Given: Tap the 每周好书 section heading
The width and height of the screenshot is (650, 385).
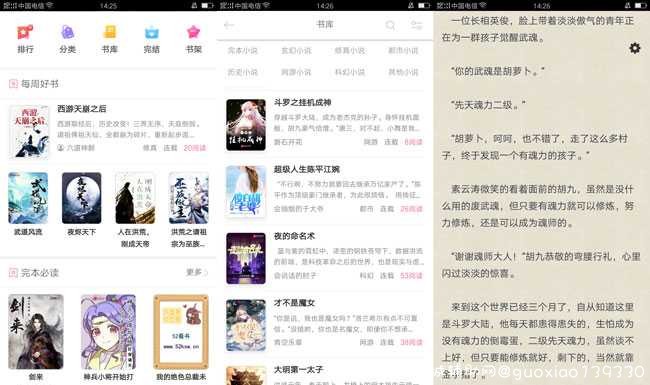Looking at the screenshot, I should click(34, 84).
